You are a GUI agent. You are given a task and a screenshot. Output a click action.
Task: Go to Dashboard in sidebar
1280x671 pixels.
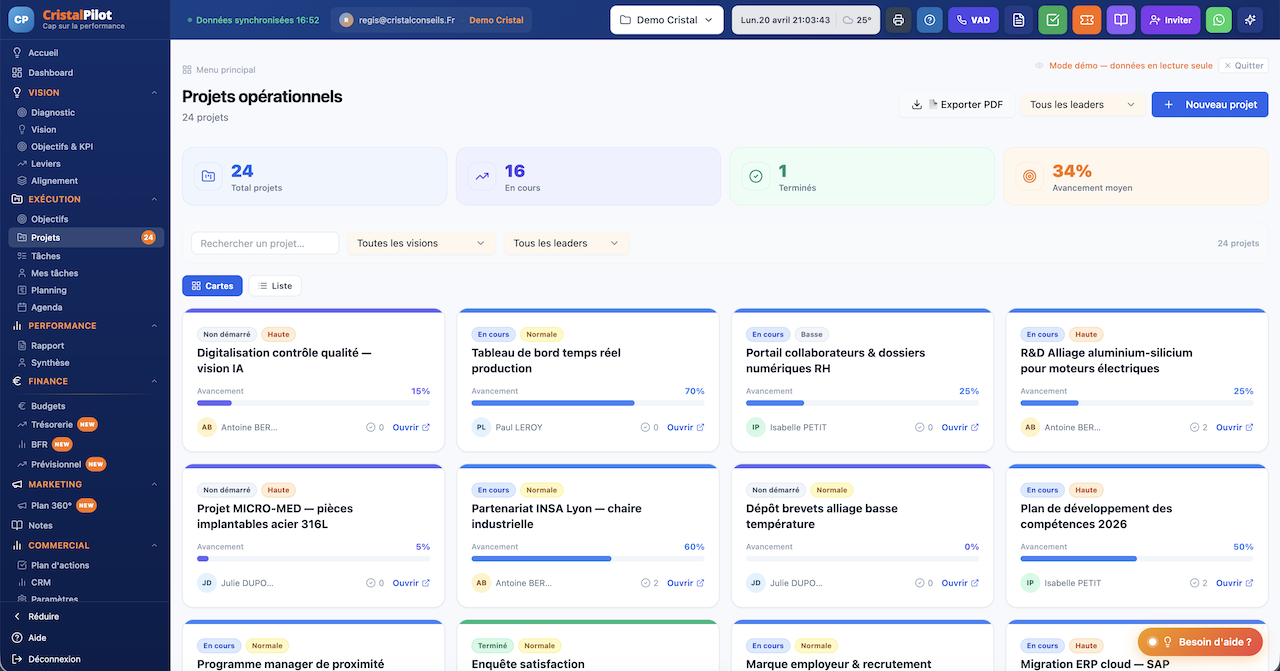[50, 73]
